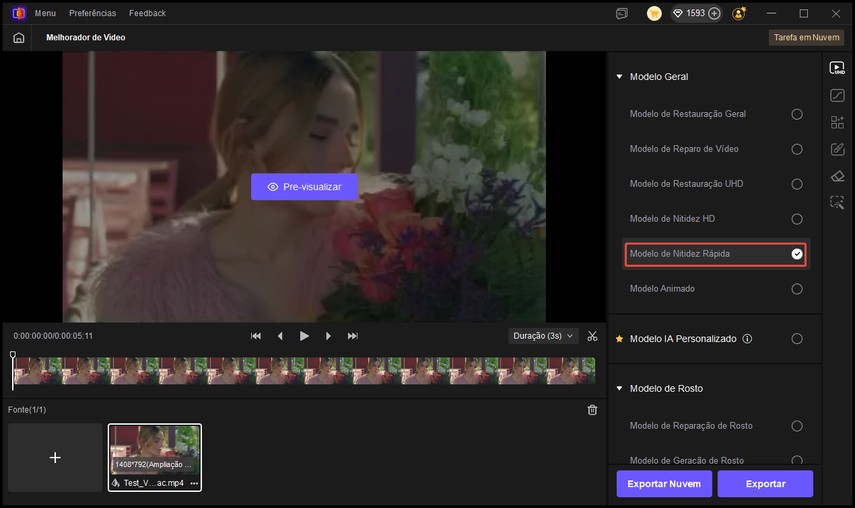The image size is (855, 508).
Task: Open the Preferências menu
Action: [92, 13]
